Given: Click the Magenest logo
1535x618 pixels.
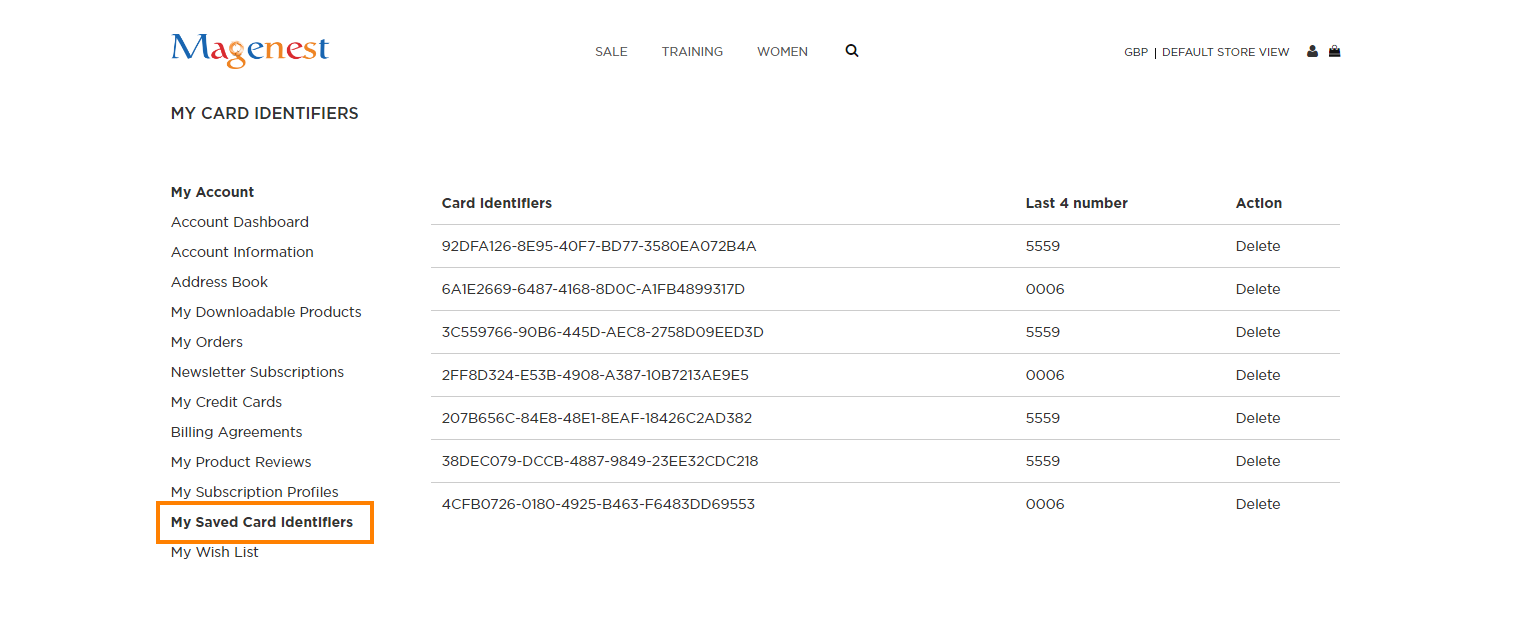Looking at the screenshot, I should (249, 50).
